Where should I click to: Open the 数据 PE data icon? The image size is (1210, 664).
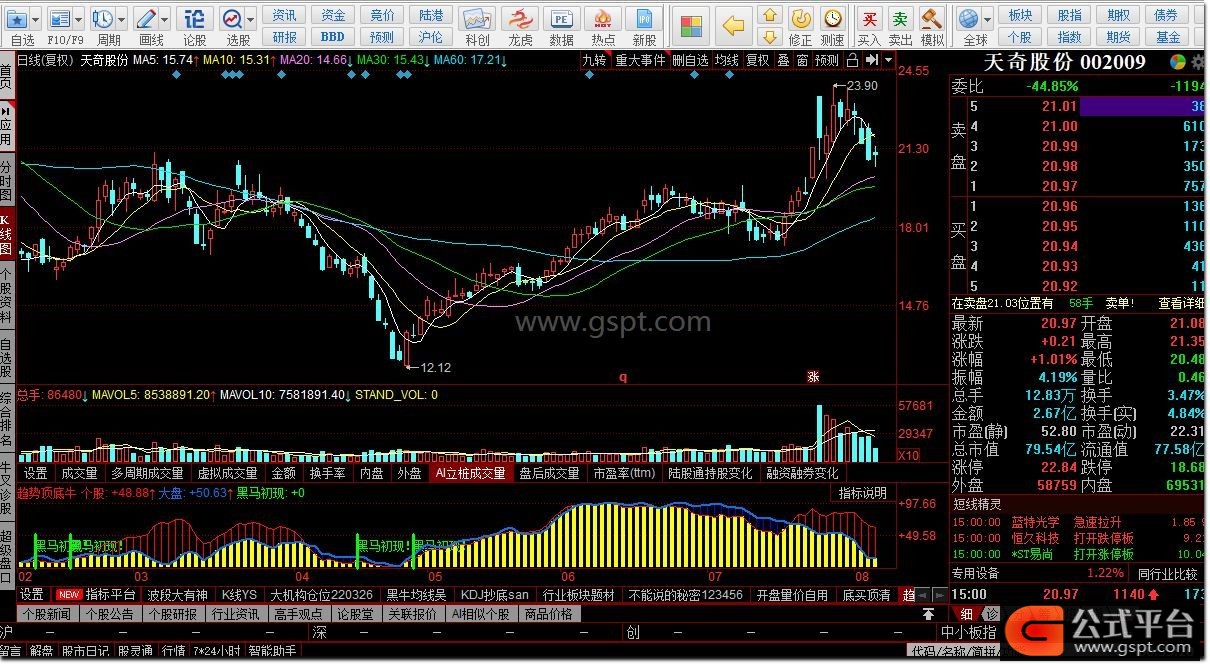click(x=562, y=19)
